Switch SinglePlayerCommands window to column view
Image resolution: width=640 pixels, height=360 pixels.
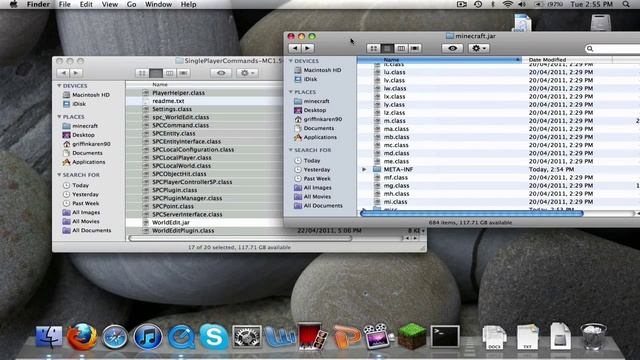170,73
